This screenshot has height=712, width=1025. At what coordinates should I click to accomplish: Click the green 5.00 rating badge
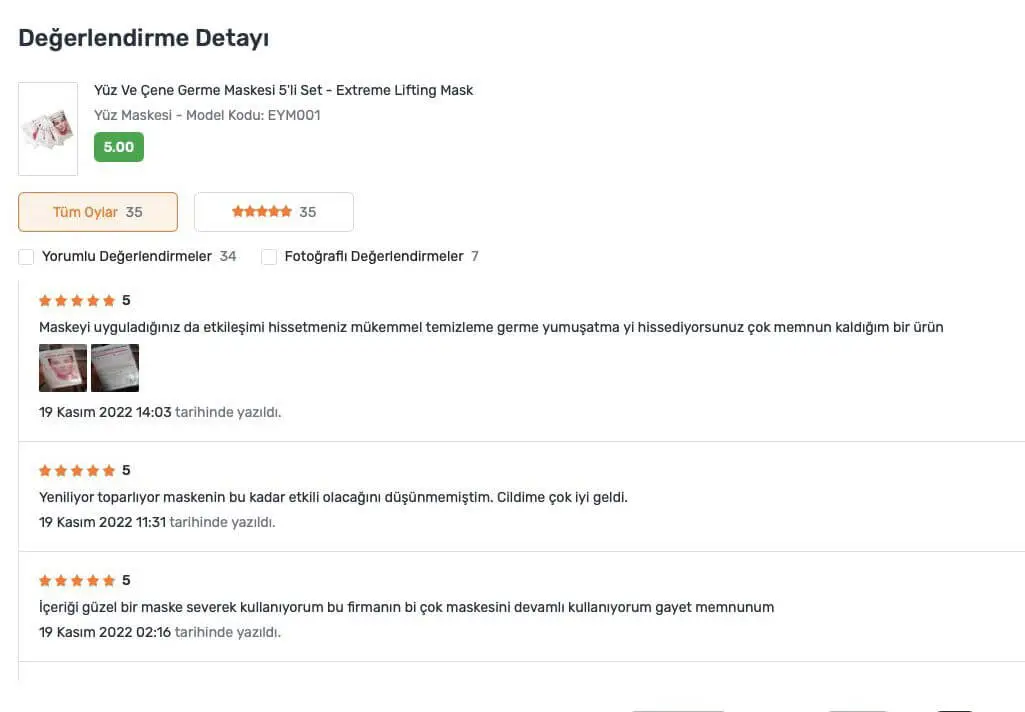(119, 147)
